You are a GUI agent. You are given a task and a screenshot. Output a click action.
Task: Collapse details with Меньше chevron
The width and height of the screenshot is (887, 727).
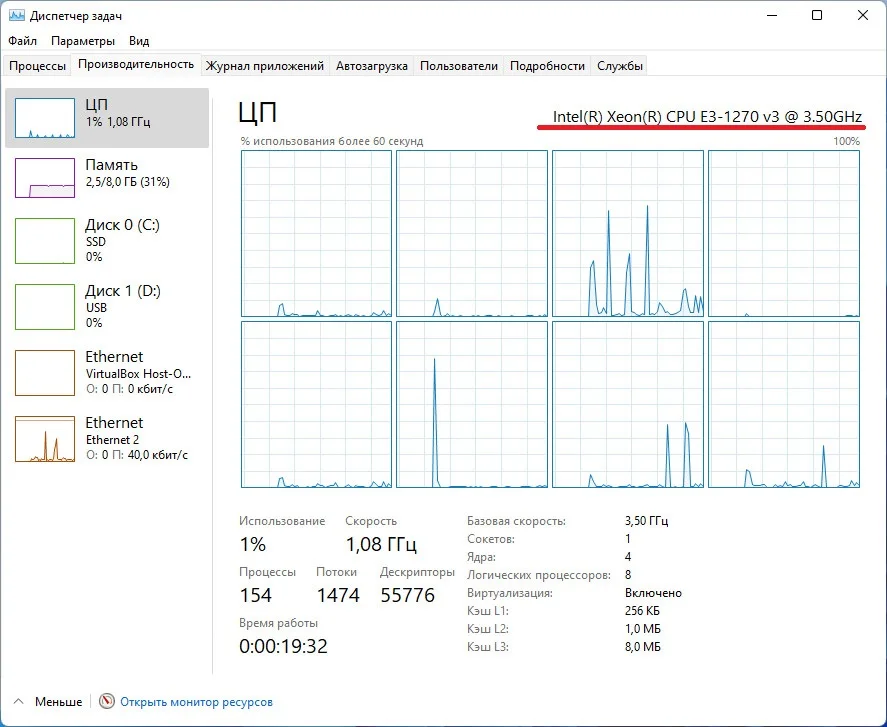(19, 702)
